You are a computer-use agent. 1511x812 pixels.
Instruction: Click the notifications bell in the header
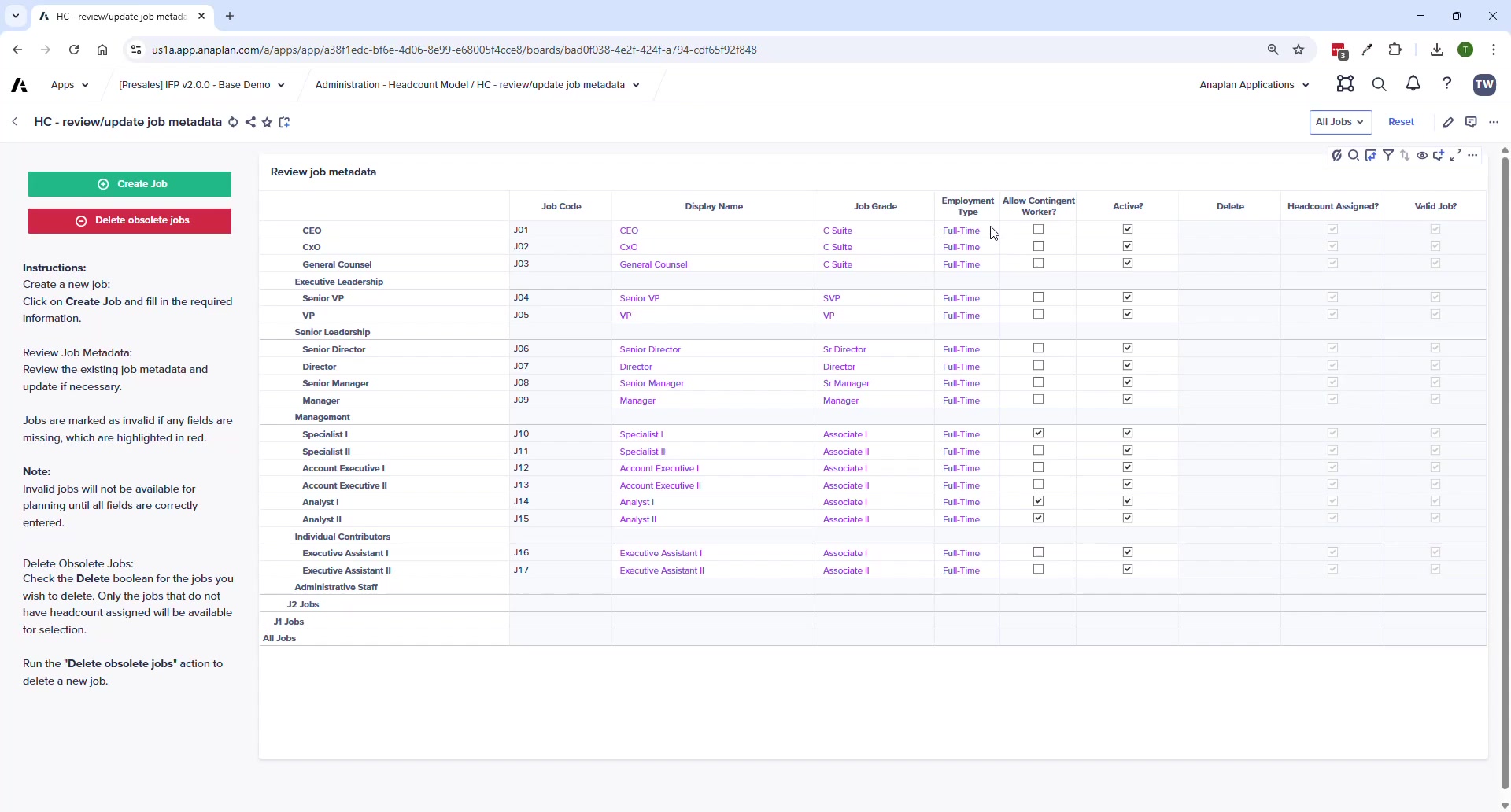(1413, 84)
